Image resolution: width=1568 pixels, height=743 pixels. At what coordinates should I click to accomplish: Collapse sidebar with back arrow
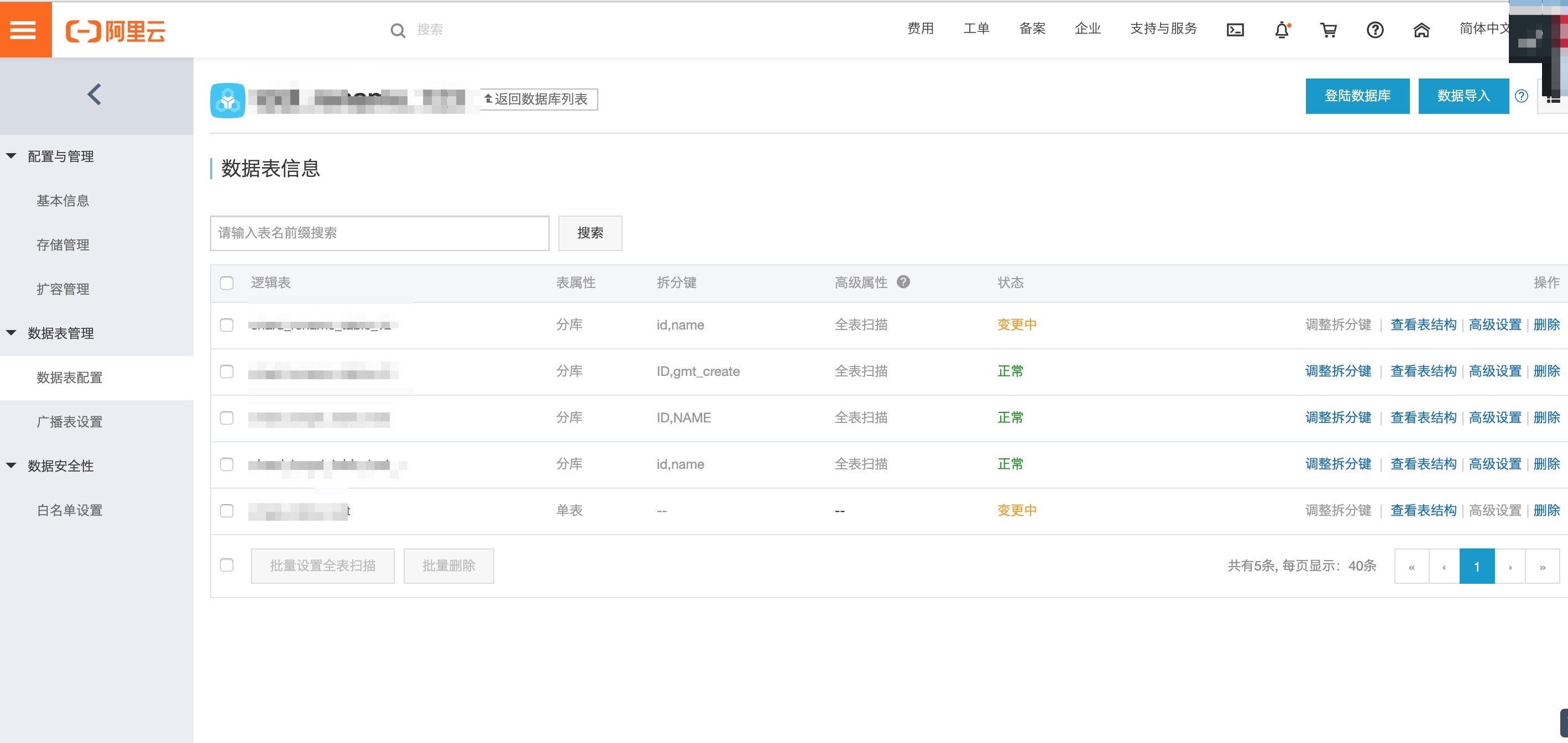coord(95,95)
